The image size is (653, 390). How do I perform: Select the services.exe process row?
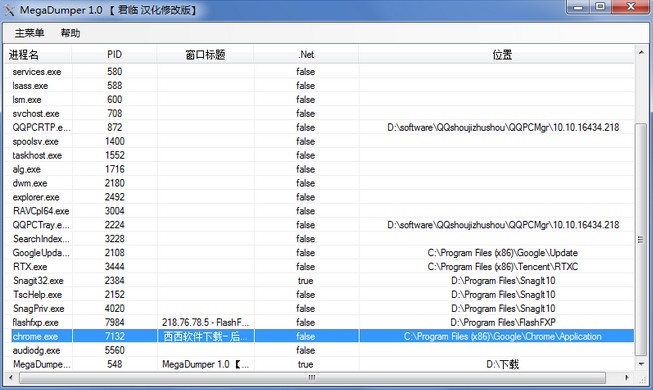319,72
